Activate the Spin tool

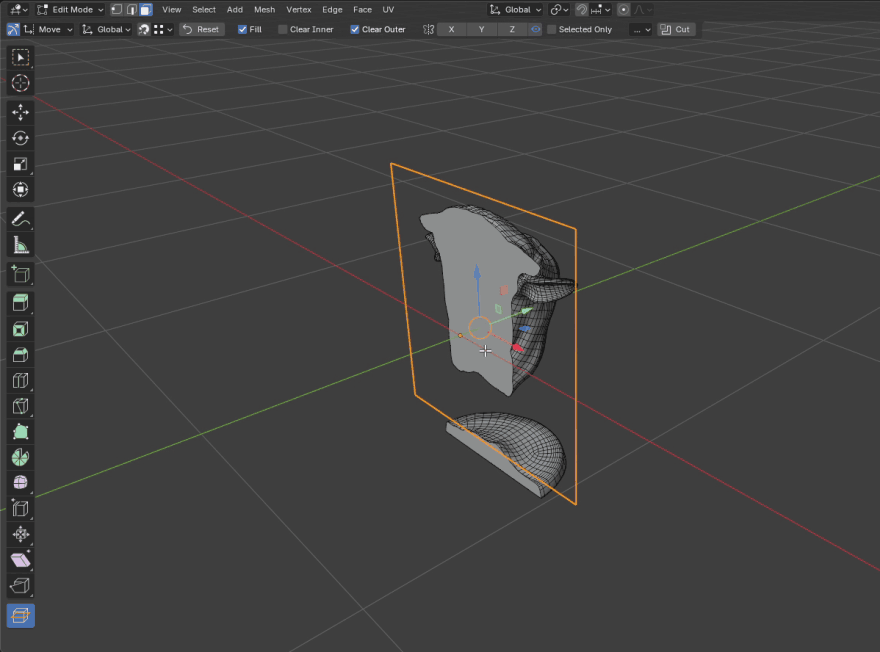pos(20,457)
